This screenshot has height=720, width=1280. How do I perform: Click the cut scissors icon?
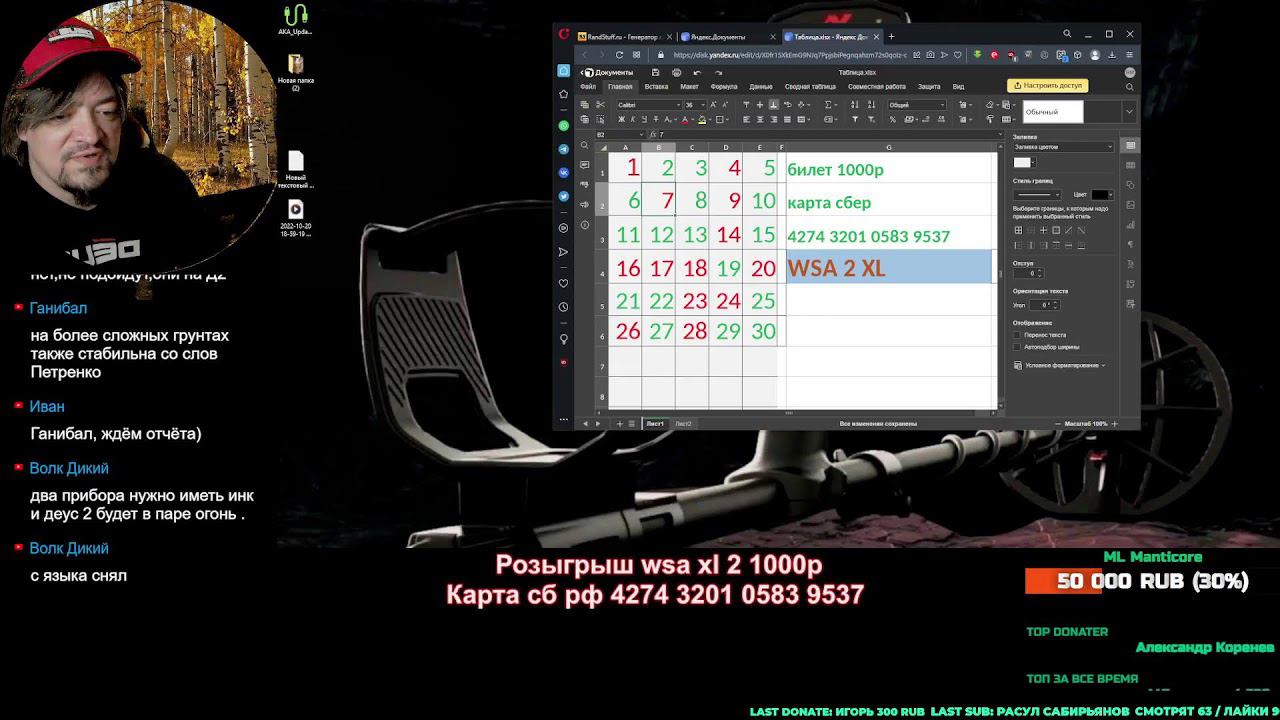click(600, 104)
